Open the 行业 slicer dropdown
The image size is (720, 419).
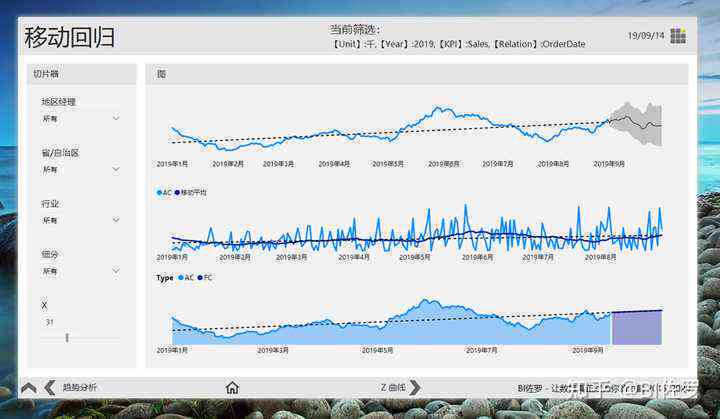click(116, 220)
